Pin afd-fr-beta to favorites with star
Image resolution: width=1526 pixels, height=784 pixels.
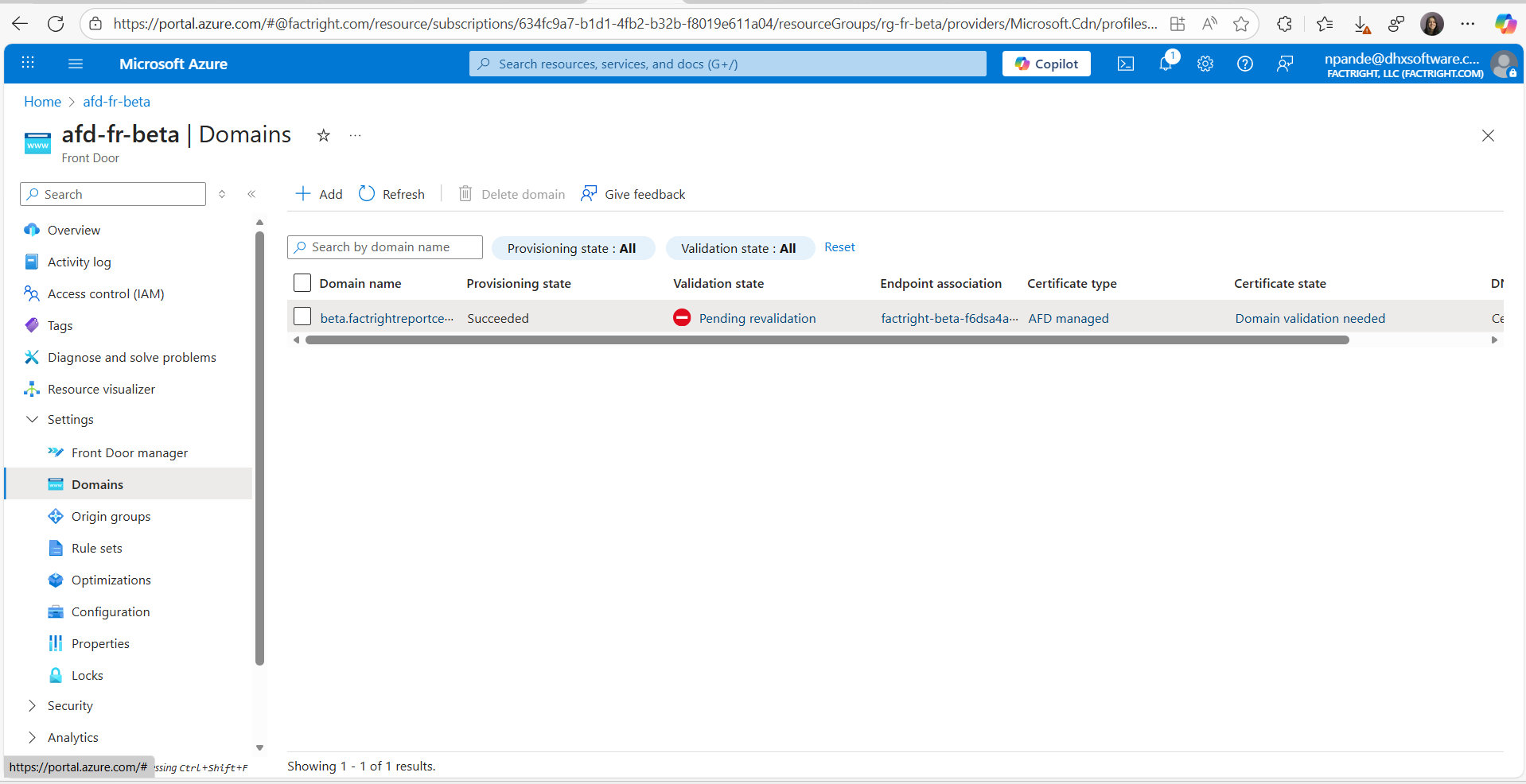pyautogui.click(x=323, y=135)
